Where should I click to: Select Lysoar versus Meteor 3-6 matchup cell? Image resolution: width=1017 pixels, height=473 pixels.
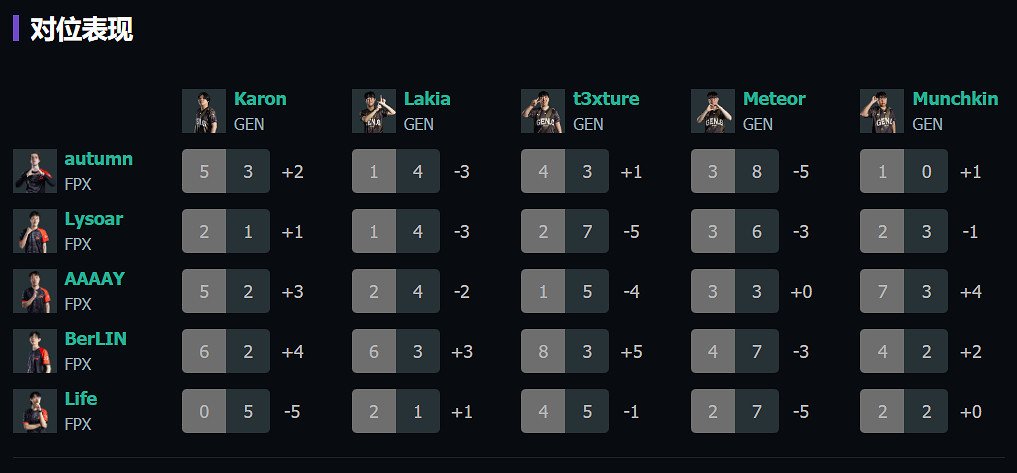(735, 231)
